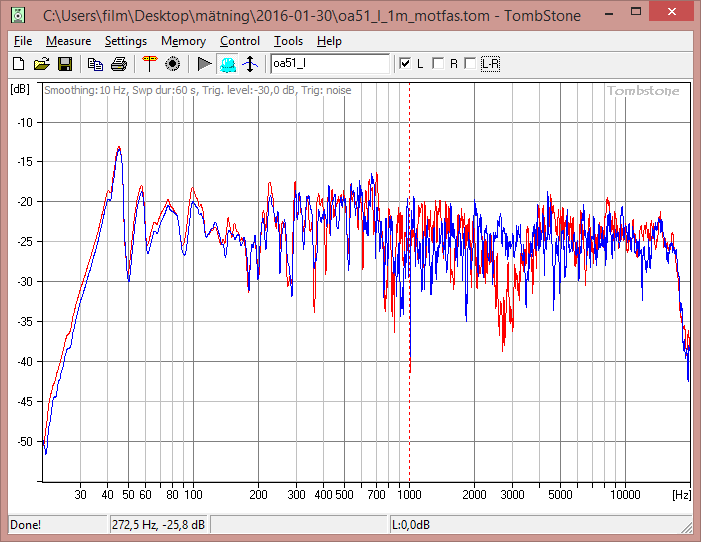Viewport: 701px width, 542px height.
Task: Enable the R channel checkbox
Action: point(438,64)
